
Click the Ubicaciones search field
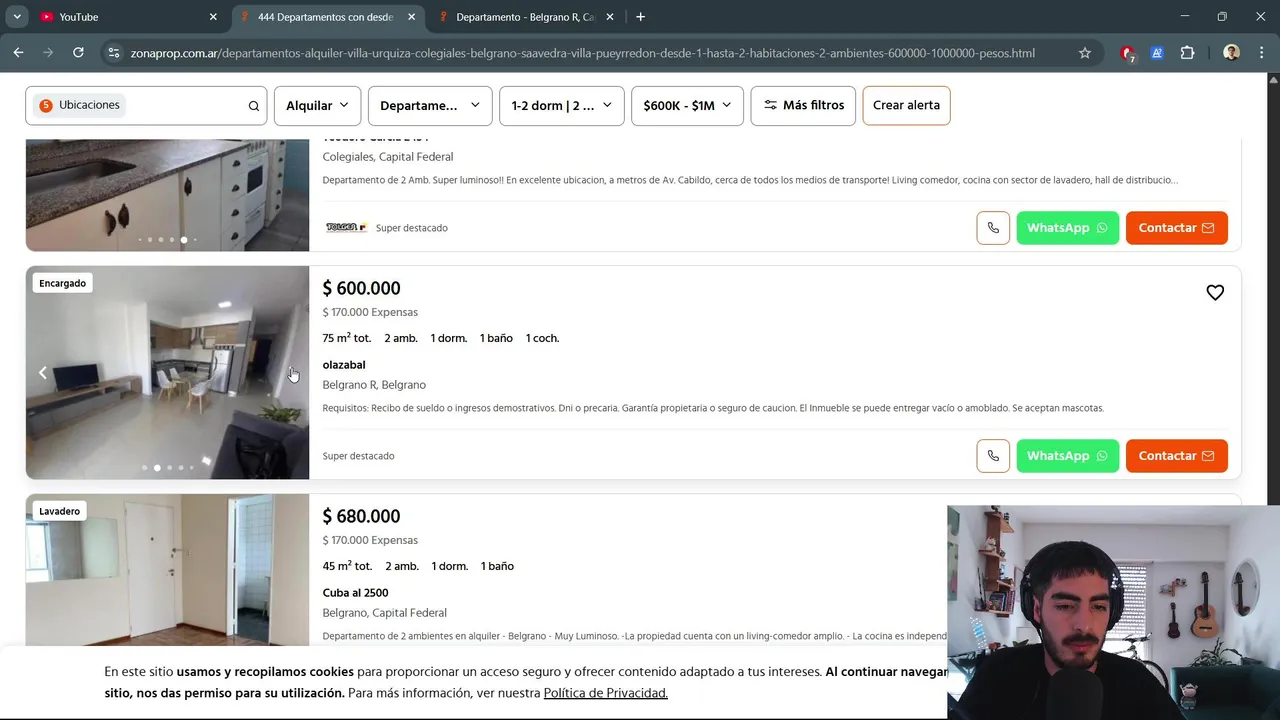click(x=146, y=105)
